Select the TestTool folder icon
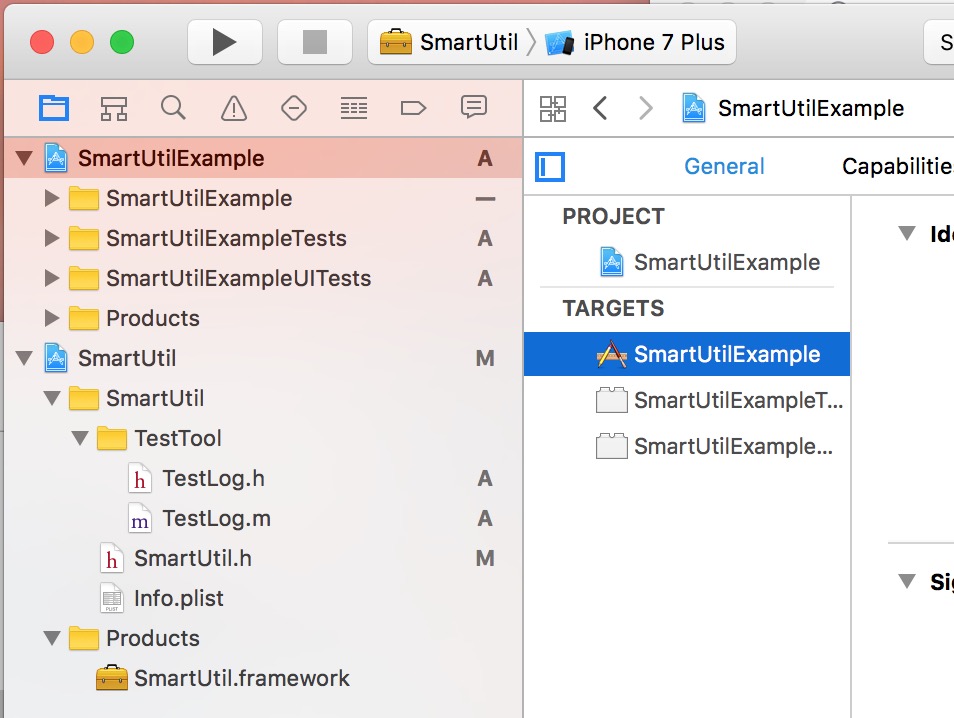The height and width of the screenshot is (718, 954). tap(112, 438)
